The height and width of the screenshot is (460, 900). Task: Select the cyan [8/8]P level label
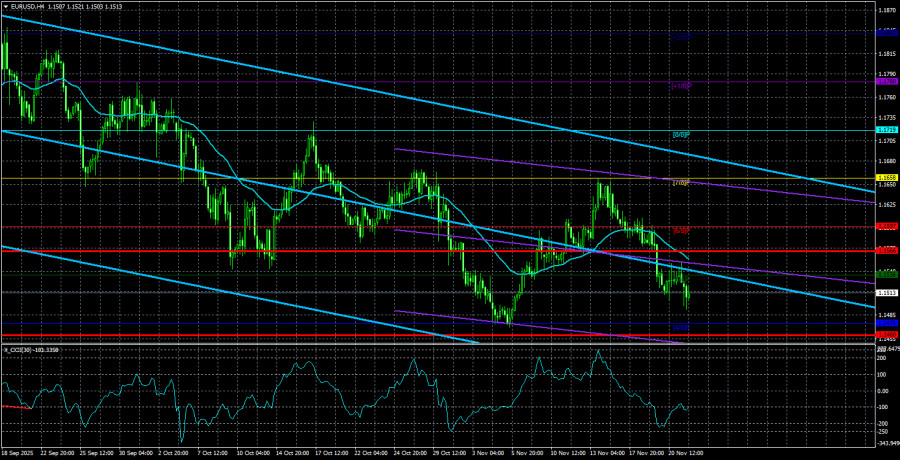click(x=680, y=134)
